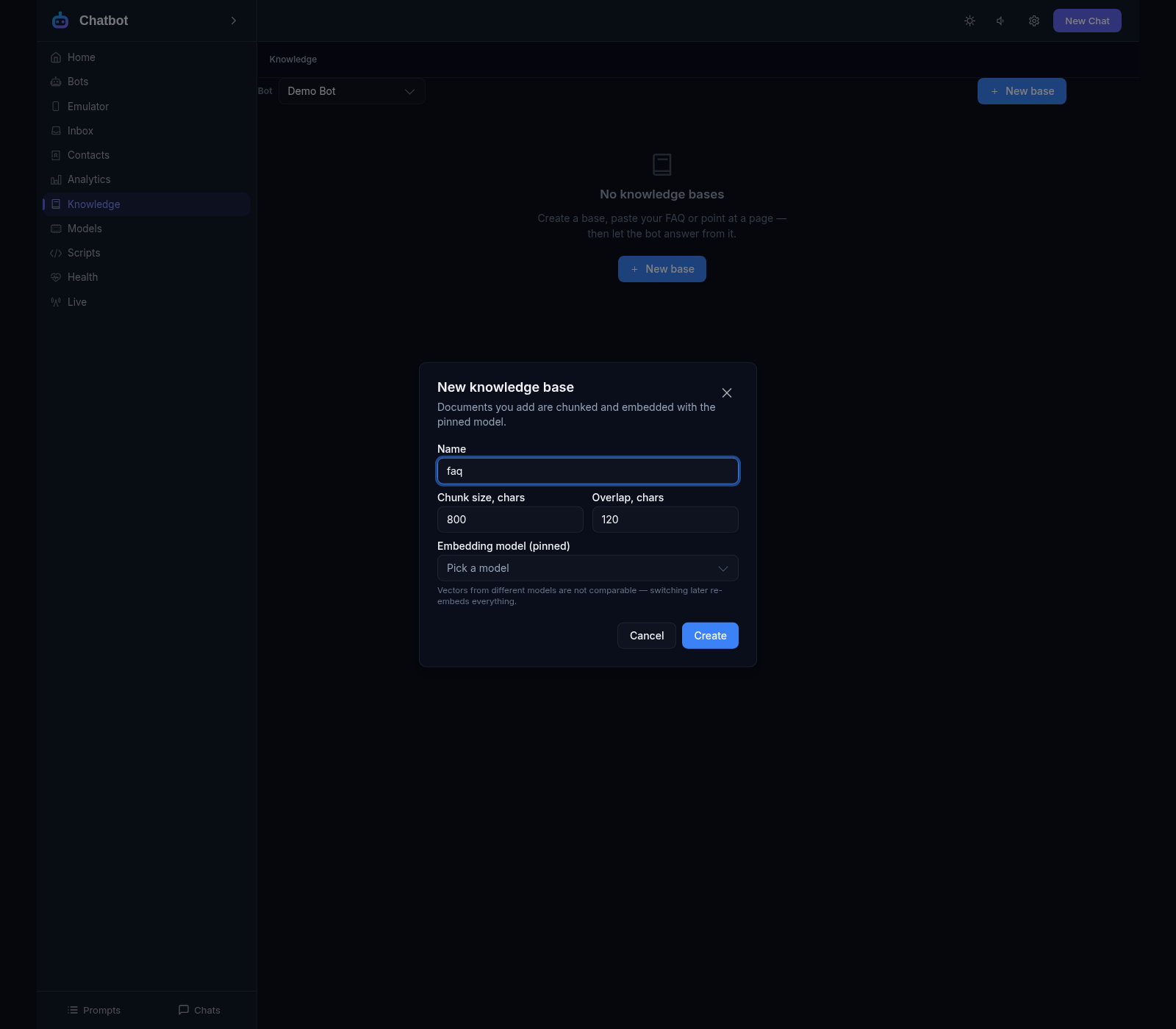Expand the Demo Bot selector dropdown
1176x1029 pixels.
351,91
